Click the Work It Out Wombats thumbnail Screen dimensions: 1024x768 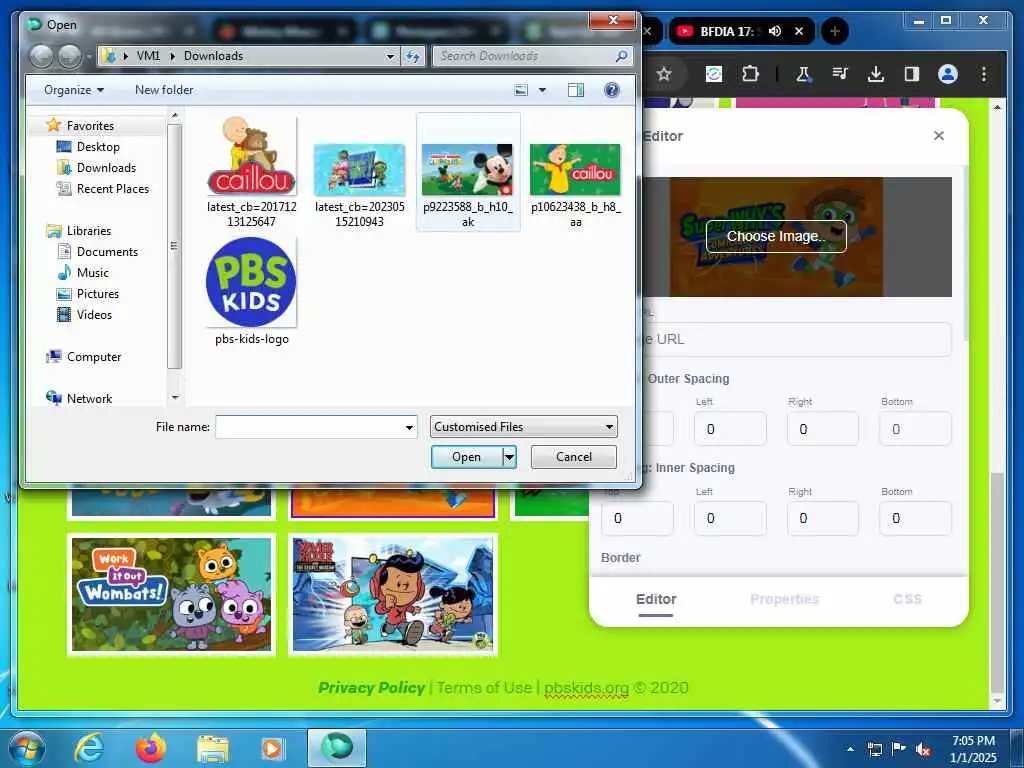pyautogui.click(x=171, y=594)
